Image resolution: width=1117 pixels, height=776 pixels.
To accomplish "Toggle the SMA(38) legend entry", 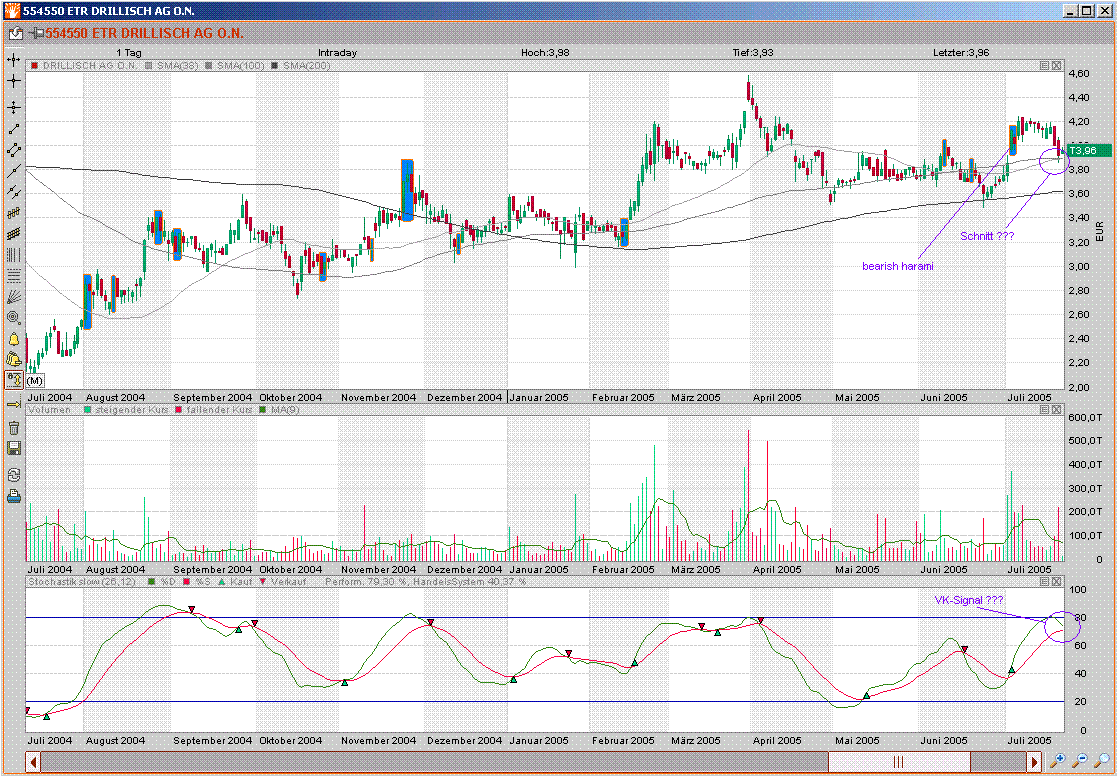I will tap(172, 66).
